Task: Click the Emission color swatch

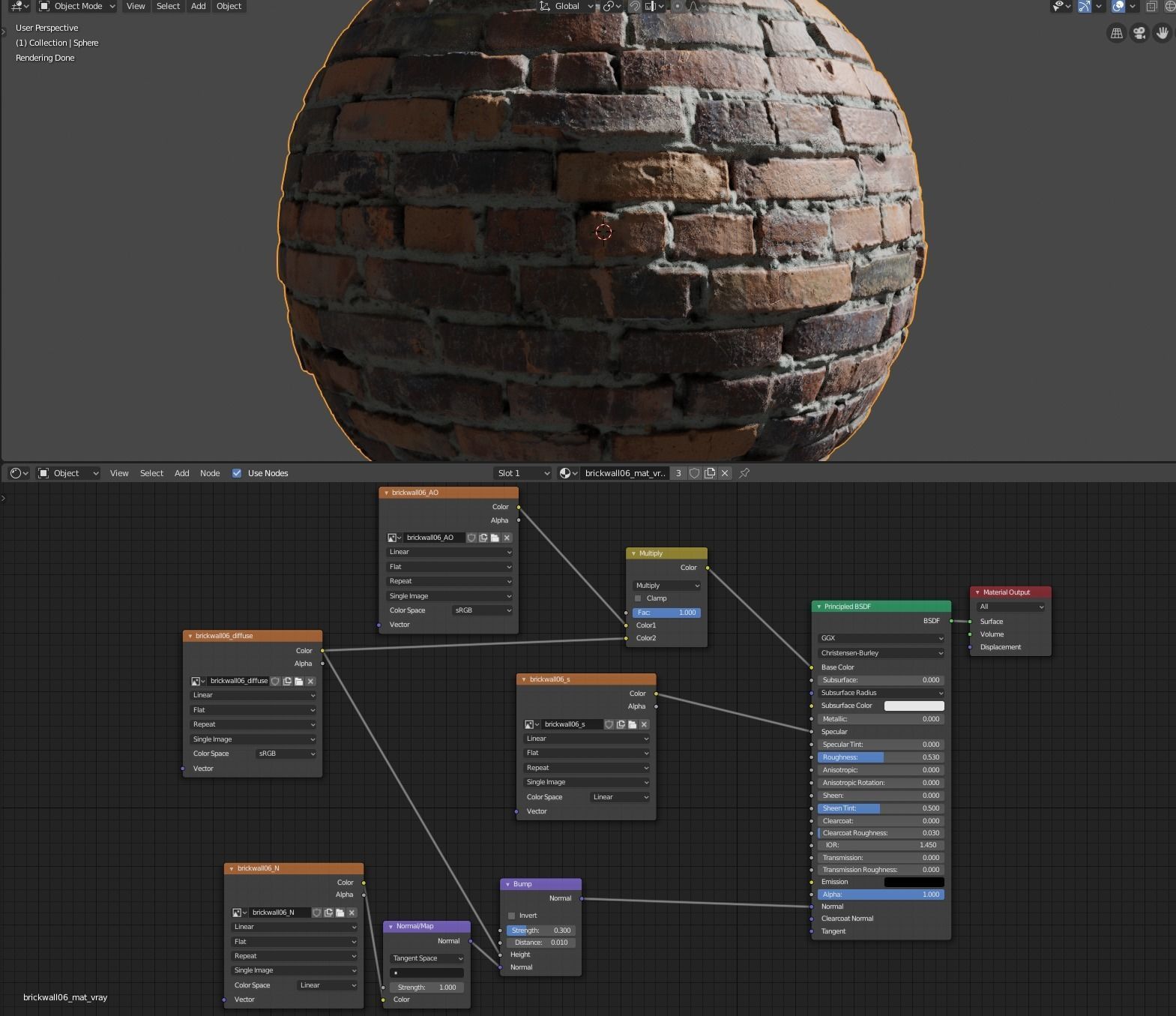Action: coord(914,882)
